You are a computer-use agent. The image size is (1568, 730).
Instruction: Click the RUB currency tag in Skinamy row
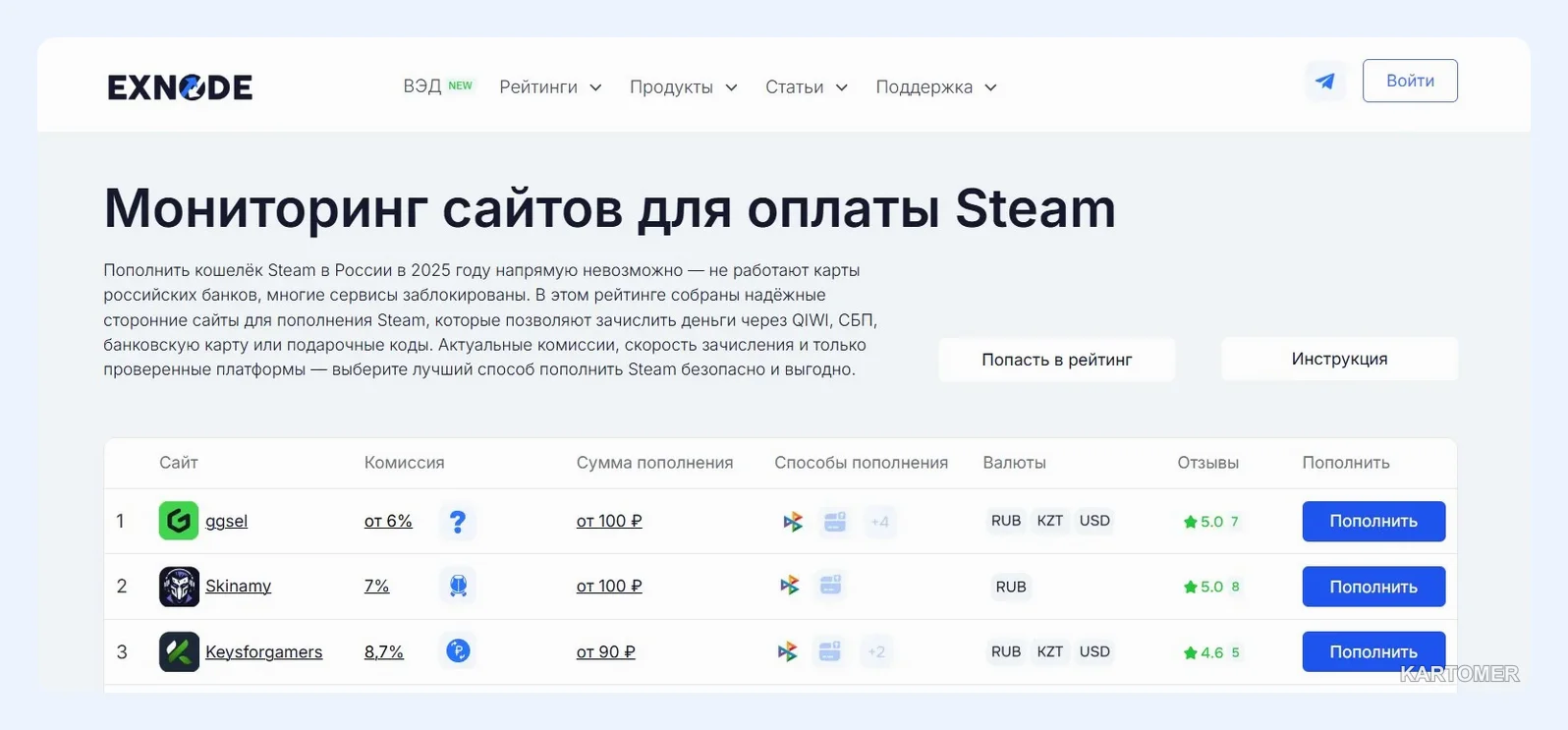tap(1011, 587)
